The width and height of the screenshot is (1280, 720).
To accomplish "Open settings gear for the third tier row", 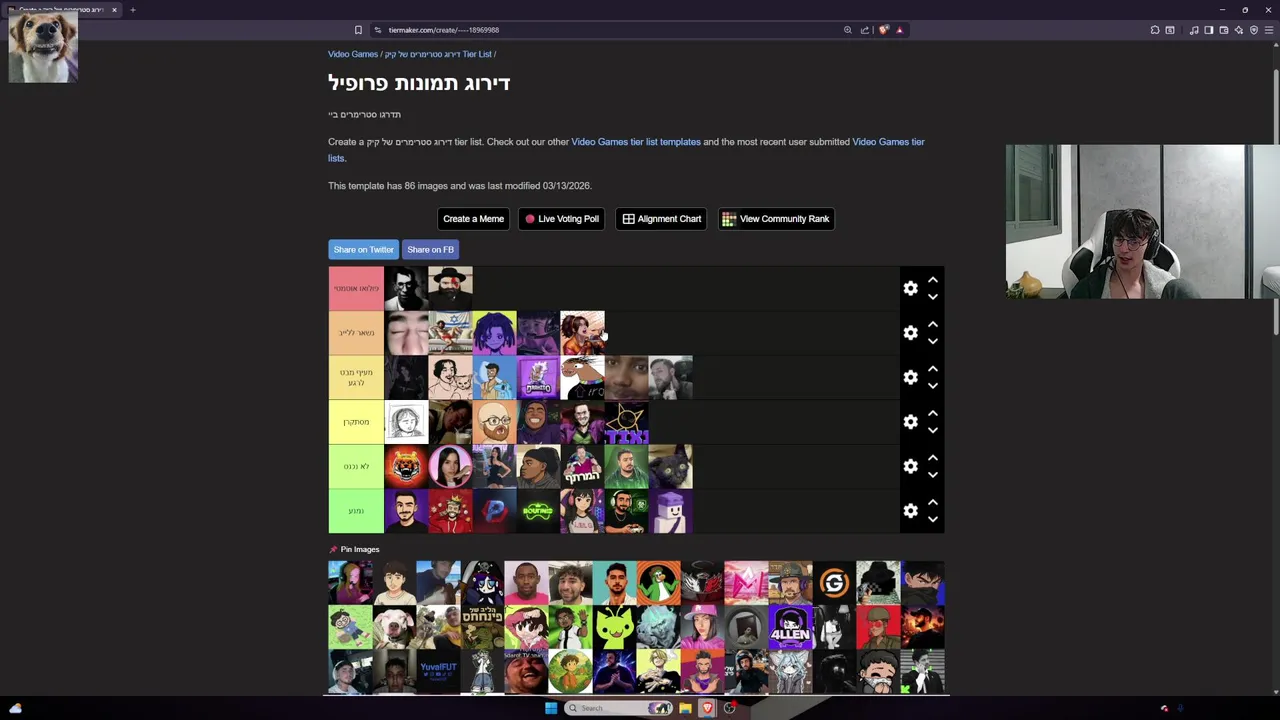I will point(910,377).
